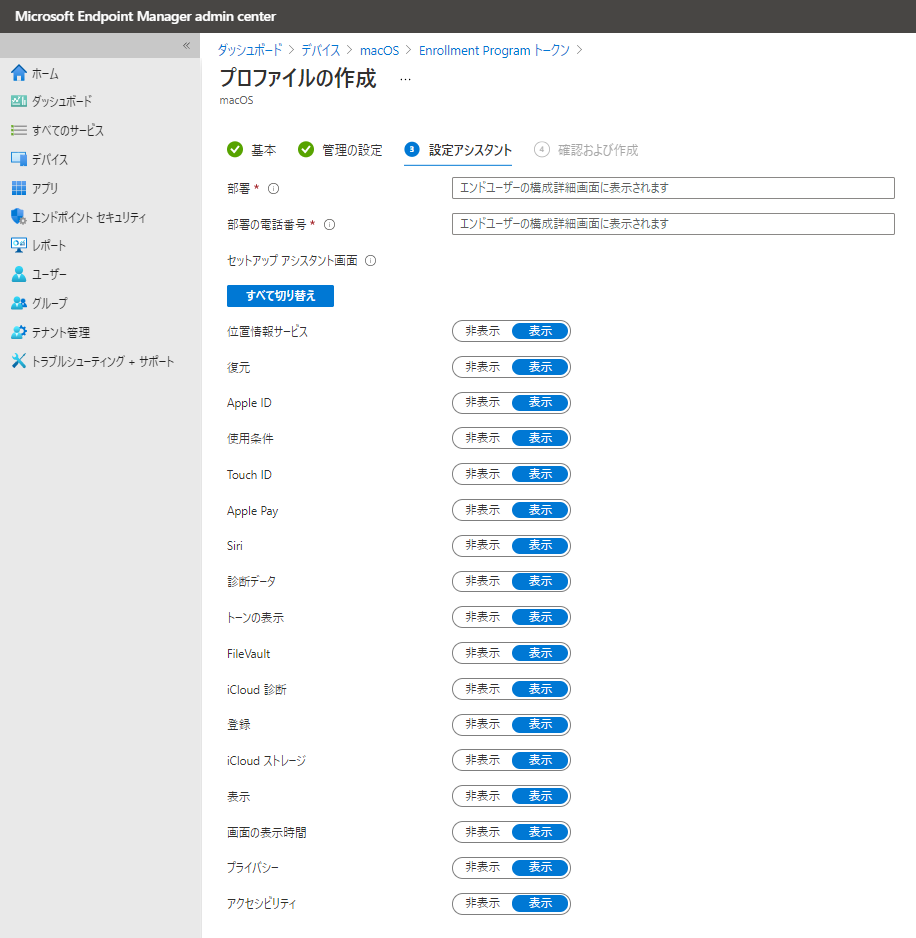The height and width of the screenshot is (938, 916).
Task: Open the info icon next to 部署
Action: click(273, 188)
